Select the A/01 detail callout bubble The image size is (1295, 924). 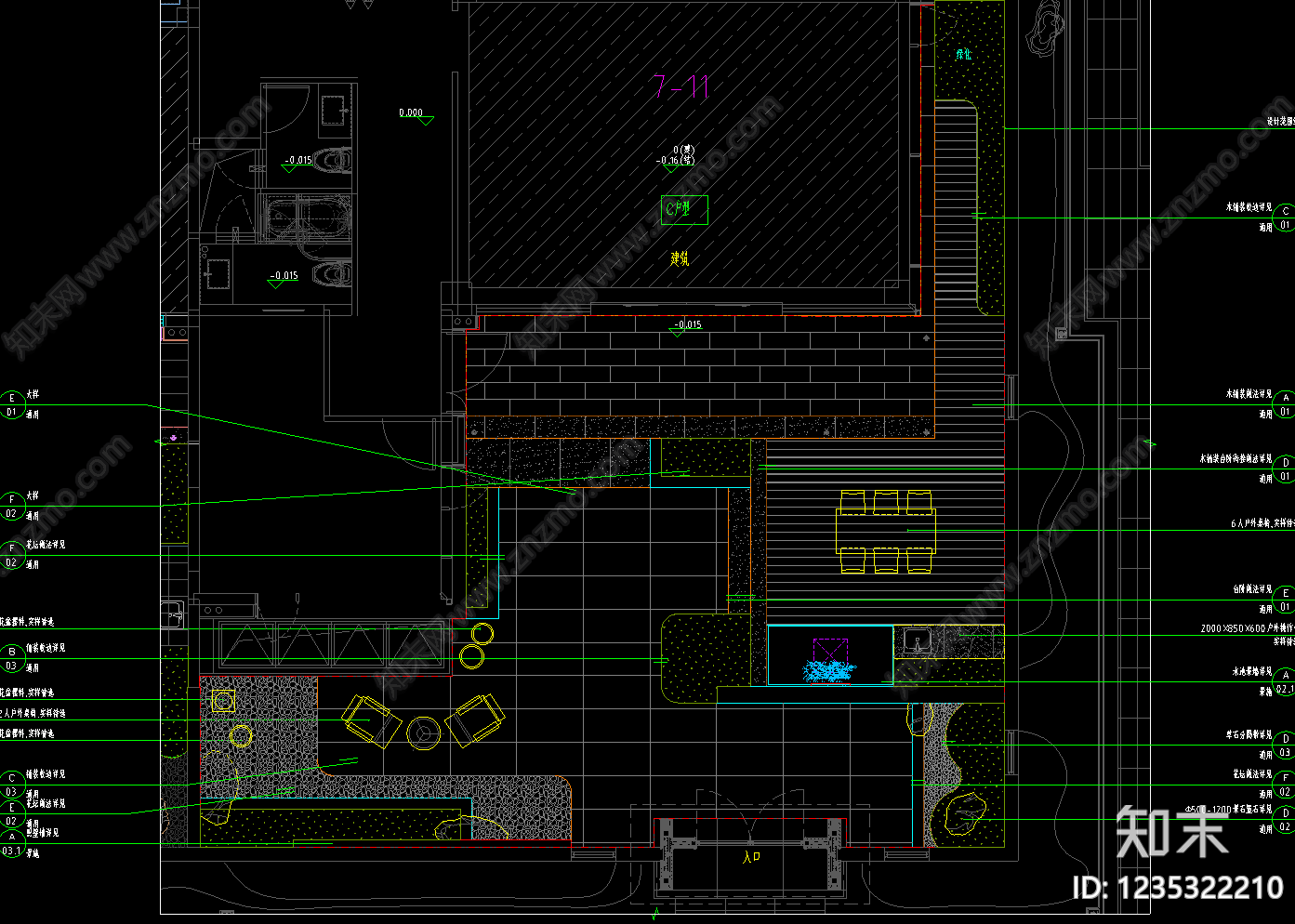[1286, 404]
